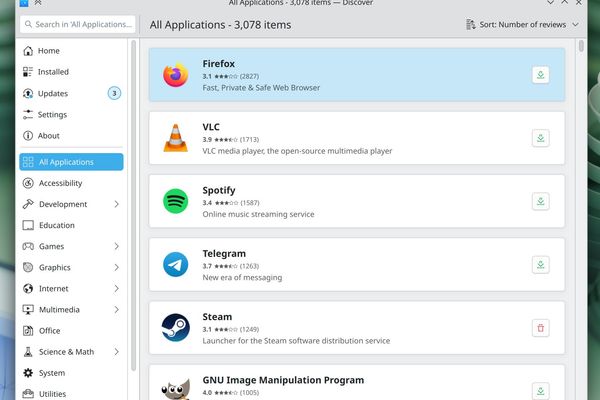This screenshot has height=400, width=600.
Task: Expand the Games category chevron
Action: 117,246
